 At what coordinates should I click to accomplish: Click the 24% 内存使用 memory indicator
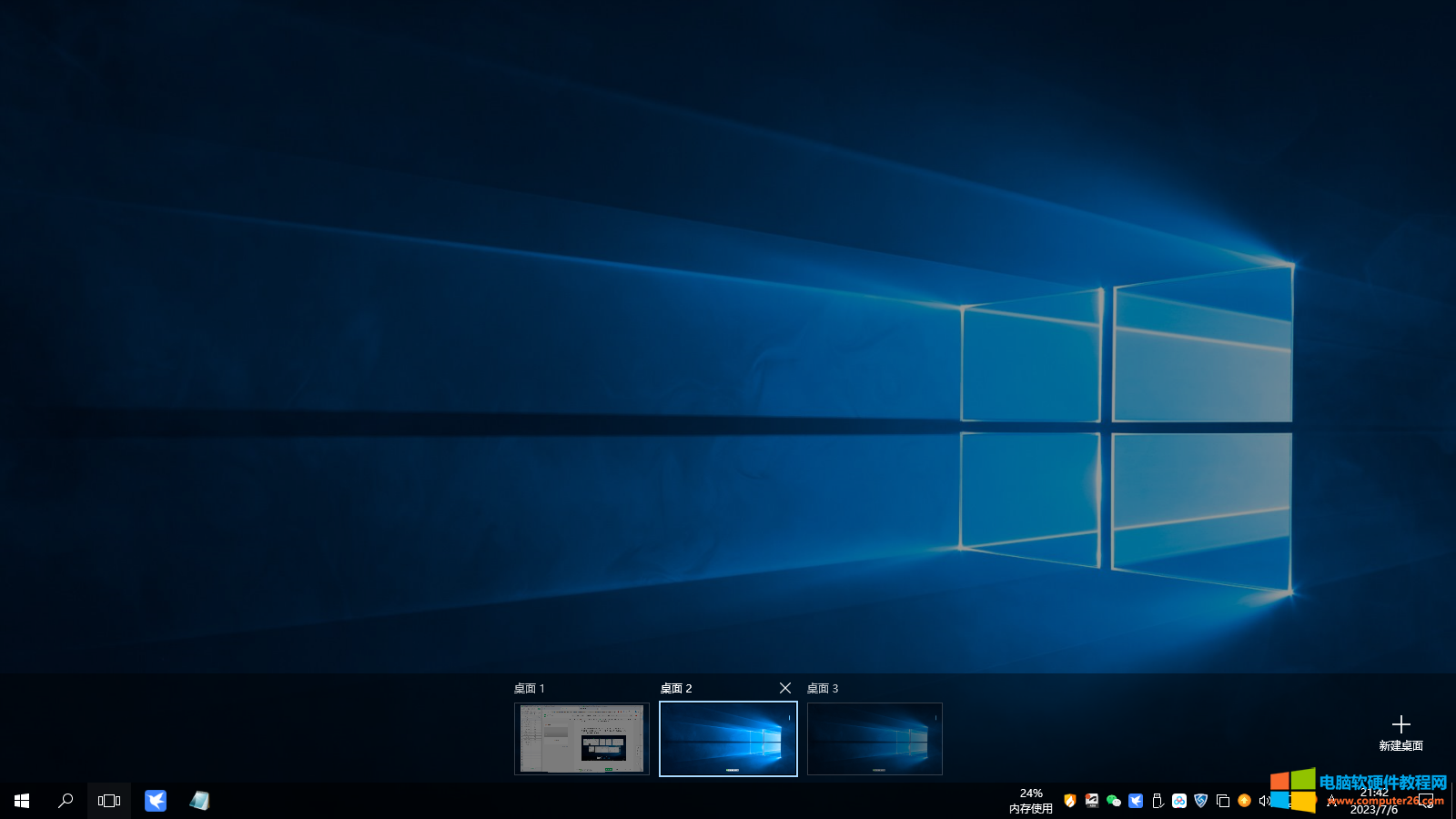pos(1031,801)
